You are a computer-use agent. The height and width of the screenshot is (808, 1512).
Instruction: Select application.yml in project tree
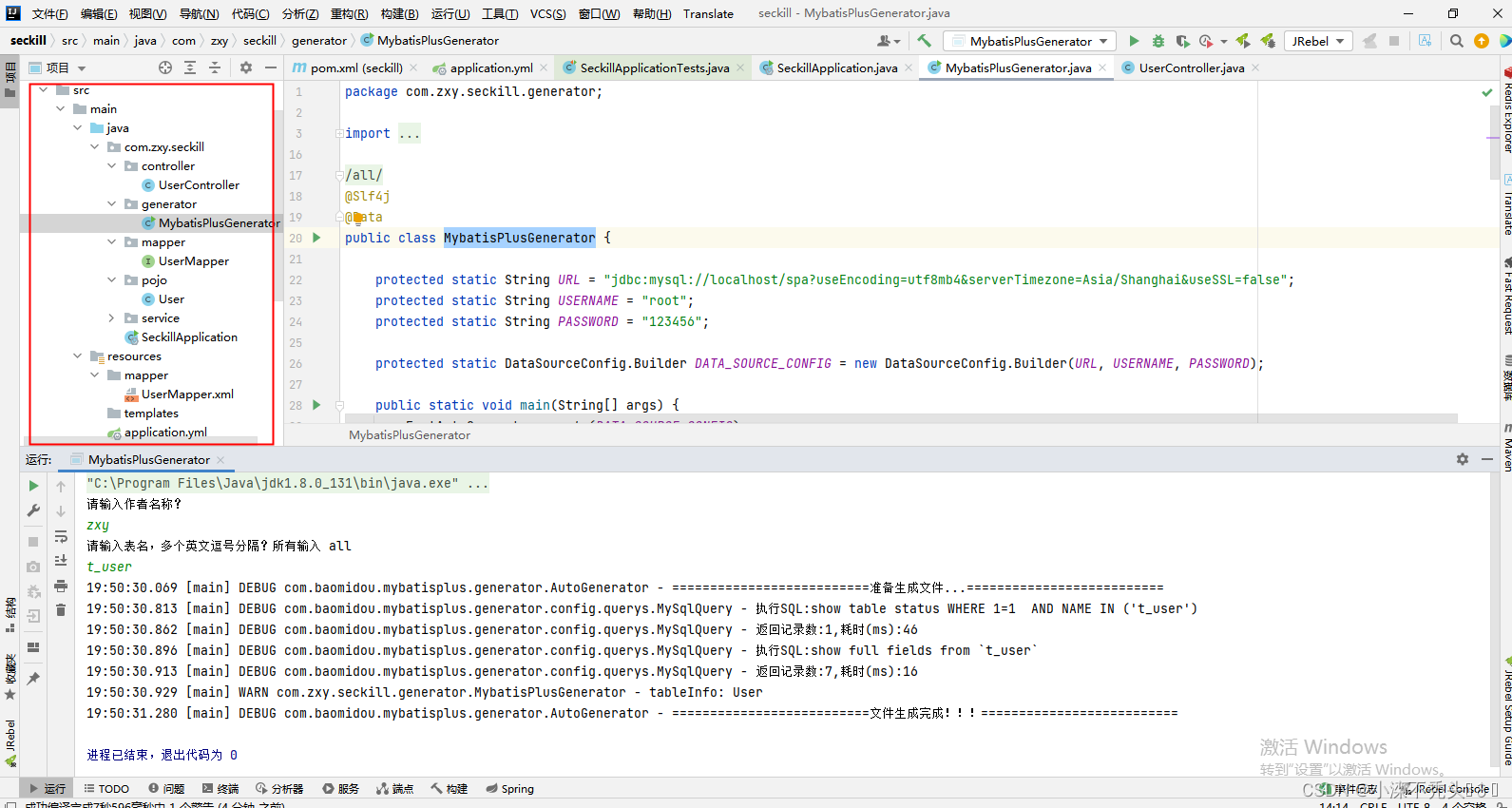point(165,433)
